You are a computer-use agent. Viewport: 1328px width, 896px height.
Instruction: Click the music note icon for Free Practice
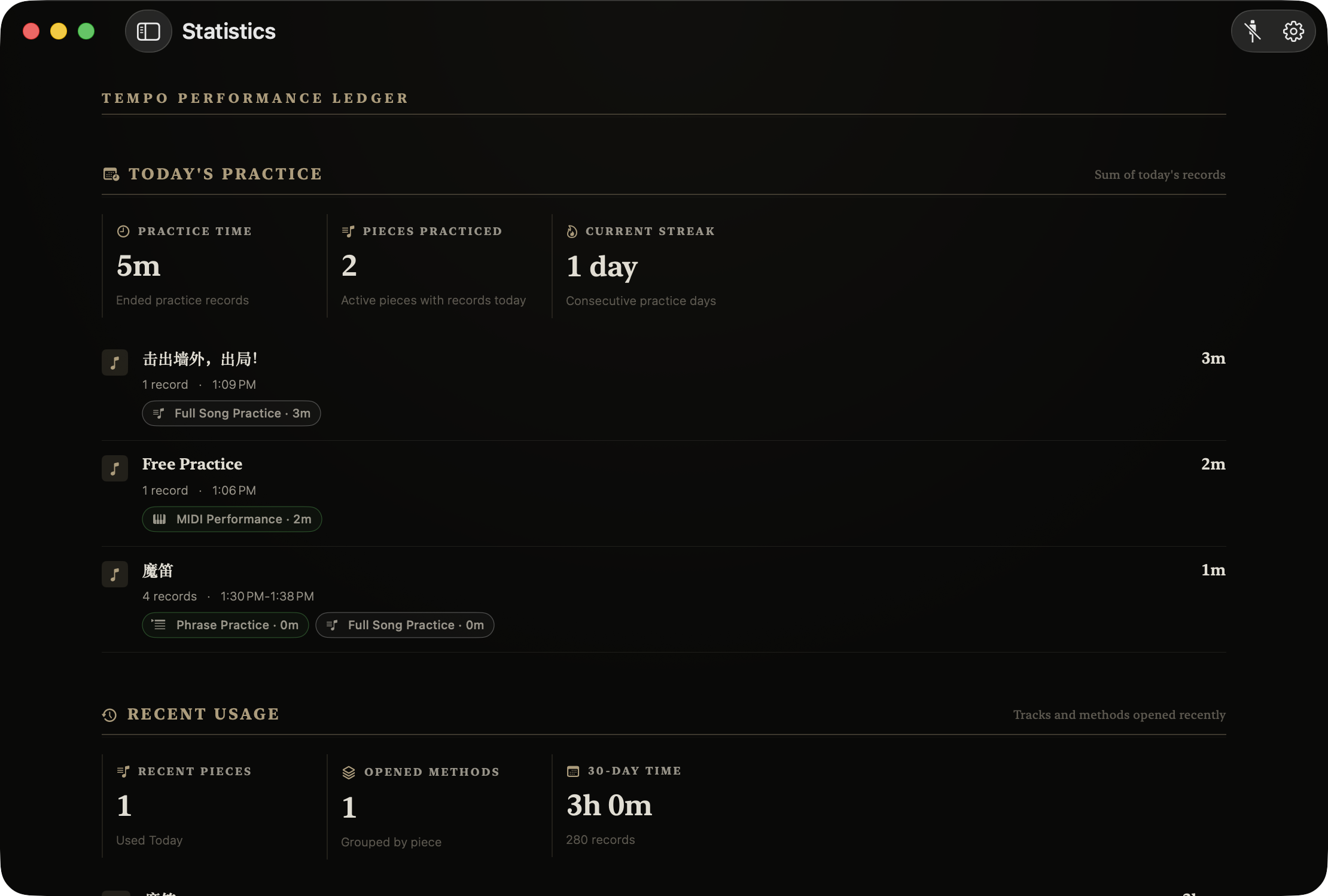point(115,468)
